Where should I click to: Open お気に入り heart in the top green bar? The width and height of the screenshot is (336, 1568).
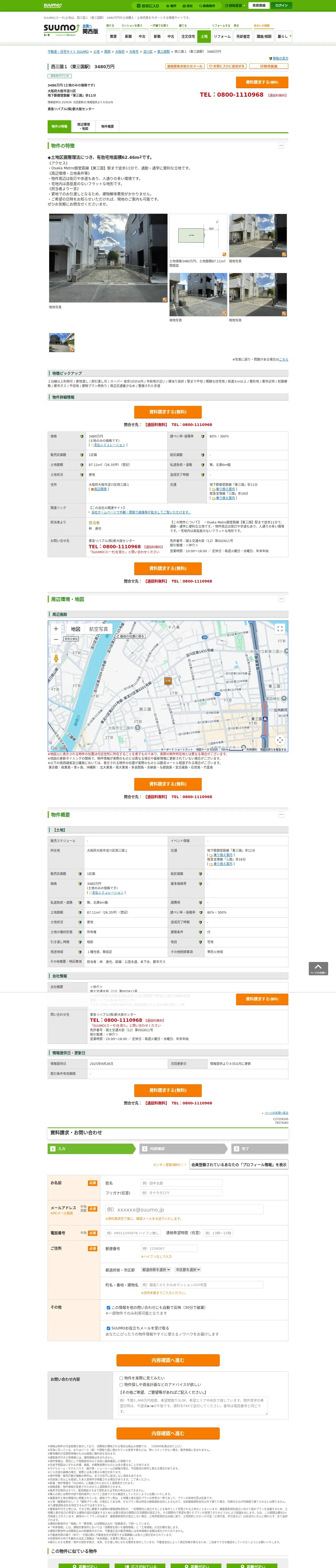click(148, 5)
